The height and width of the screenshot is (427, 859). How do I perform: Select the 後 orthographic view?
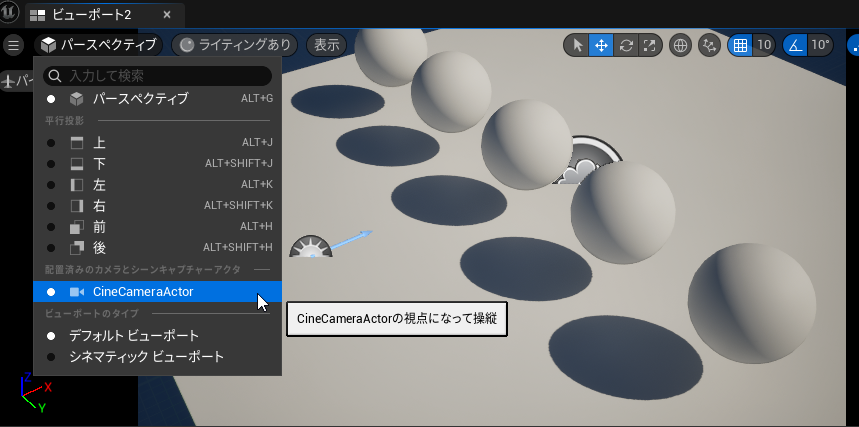tap(158, 248)
